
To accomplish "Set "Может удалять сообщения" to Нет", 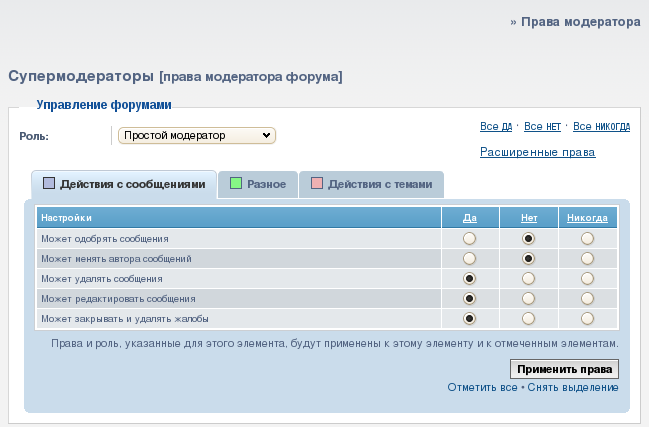I will [x=528, y=278].
